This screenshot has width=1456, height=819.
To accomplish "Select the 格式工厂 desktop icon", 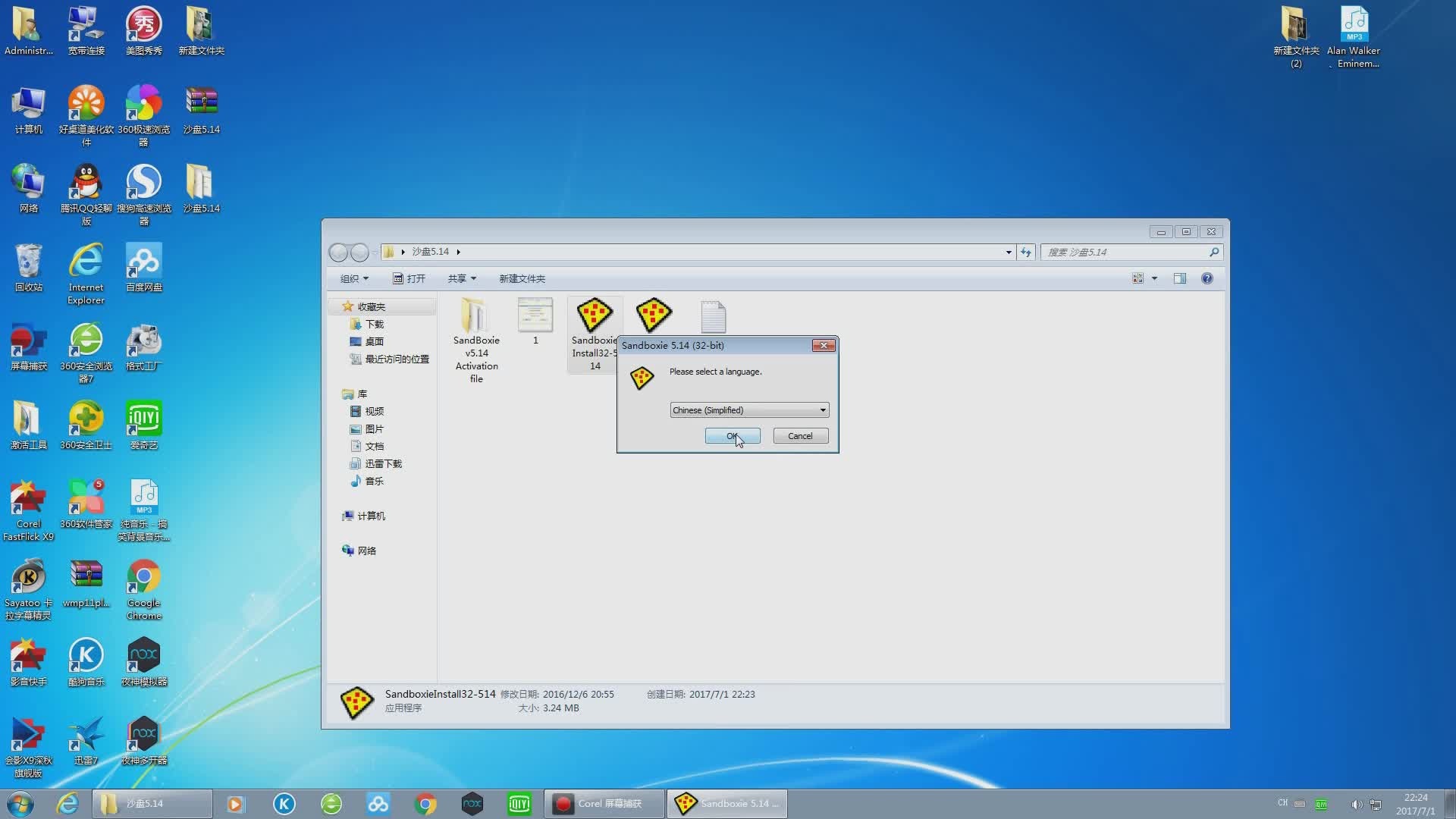I will pyautogui.click(x=144, y=347).
